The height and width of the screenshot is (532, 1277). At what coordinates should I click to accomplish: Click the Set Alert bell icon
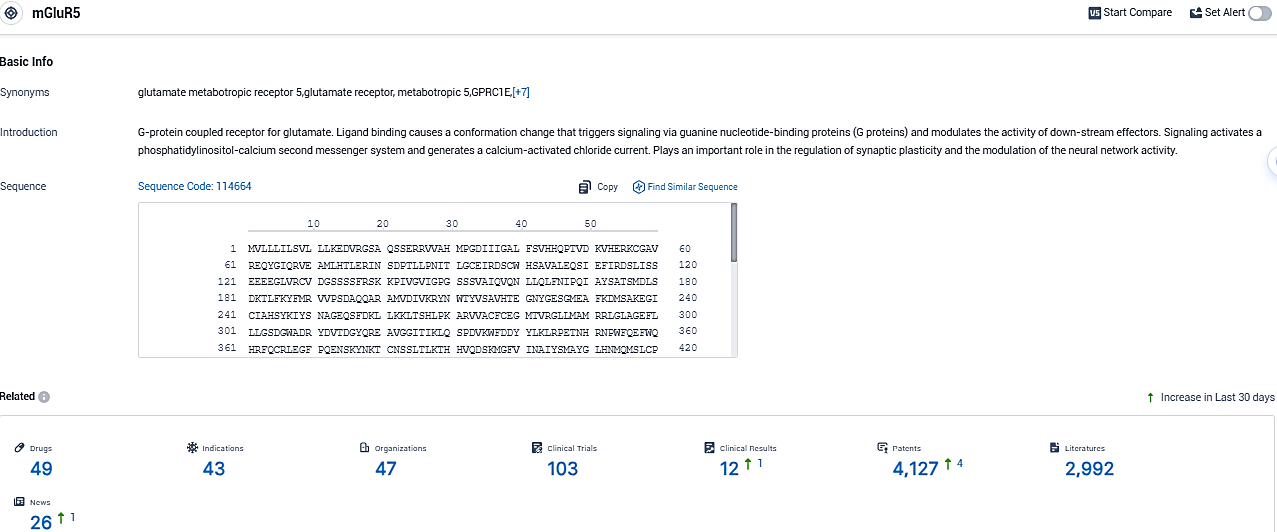click(x=1196, y=13)
